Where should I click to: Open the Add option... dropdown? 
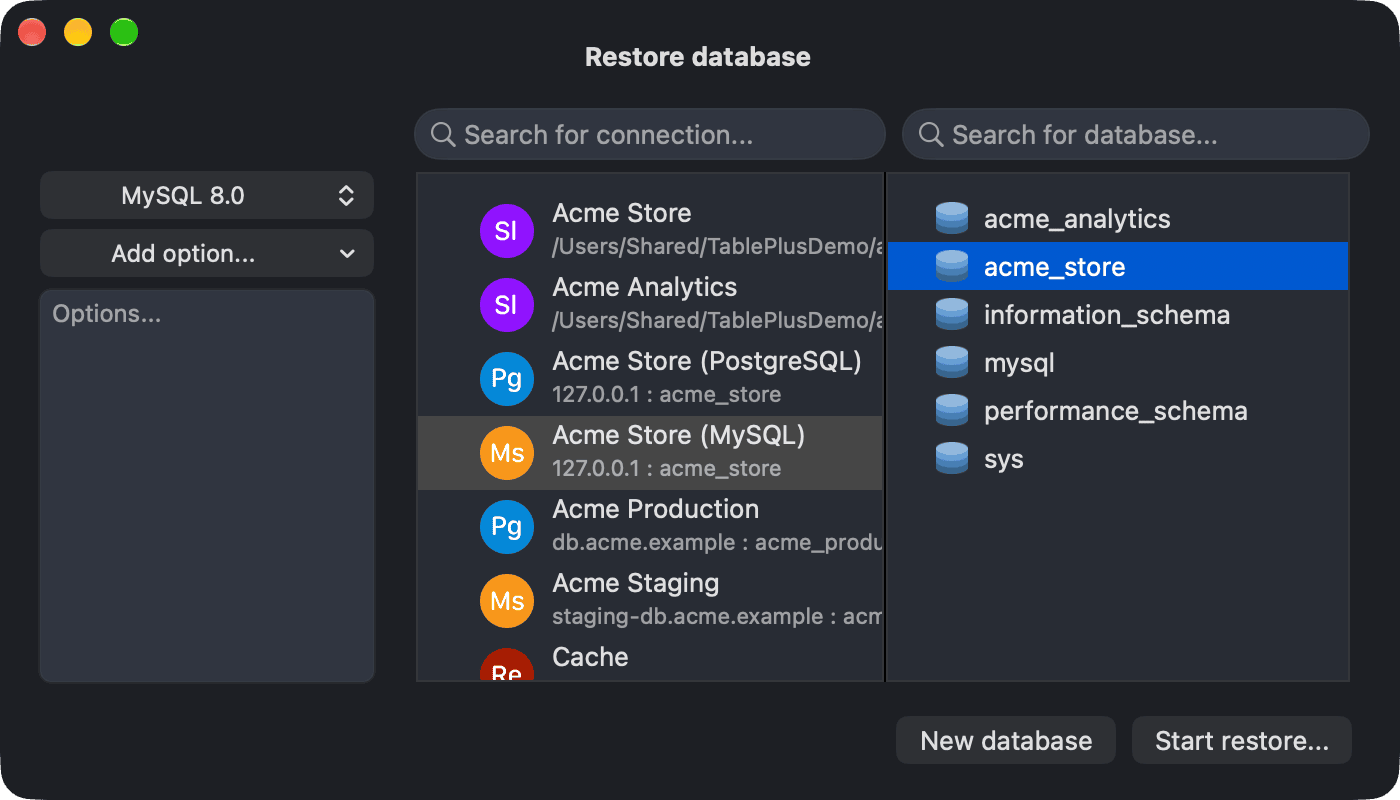pos(207,253)
